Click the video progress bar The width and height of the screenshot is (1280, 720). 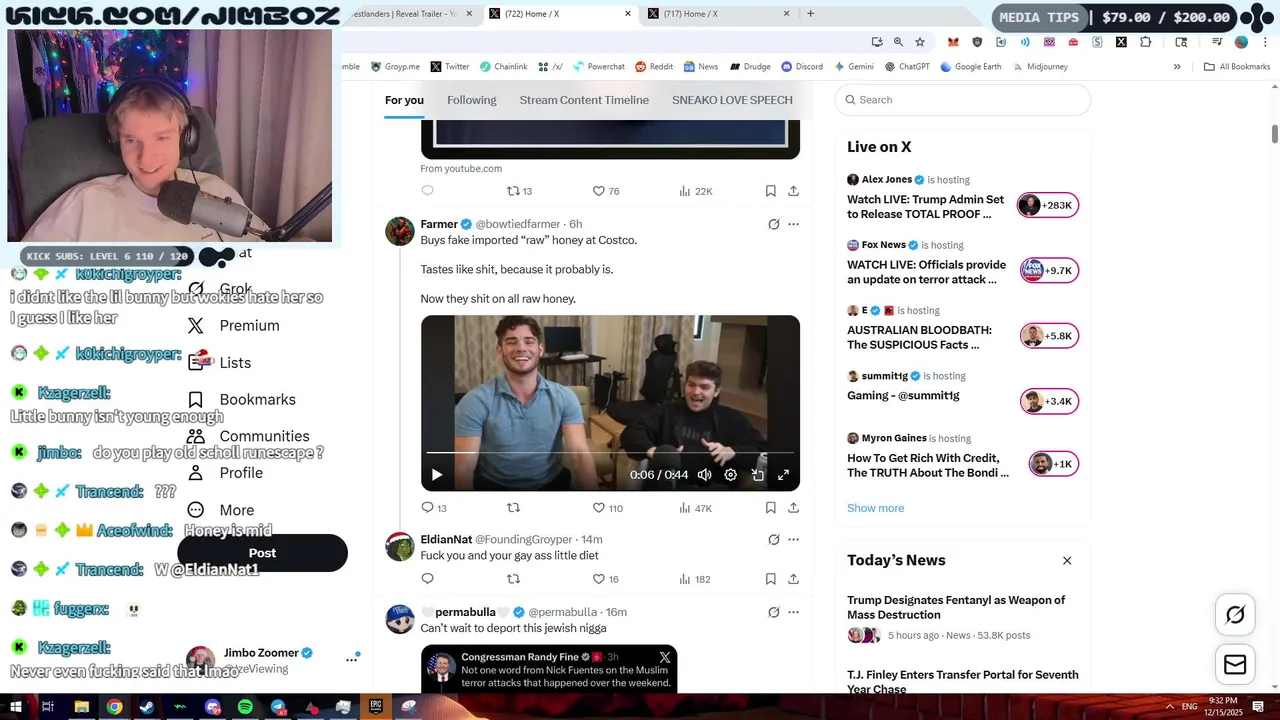(610, 453)
